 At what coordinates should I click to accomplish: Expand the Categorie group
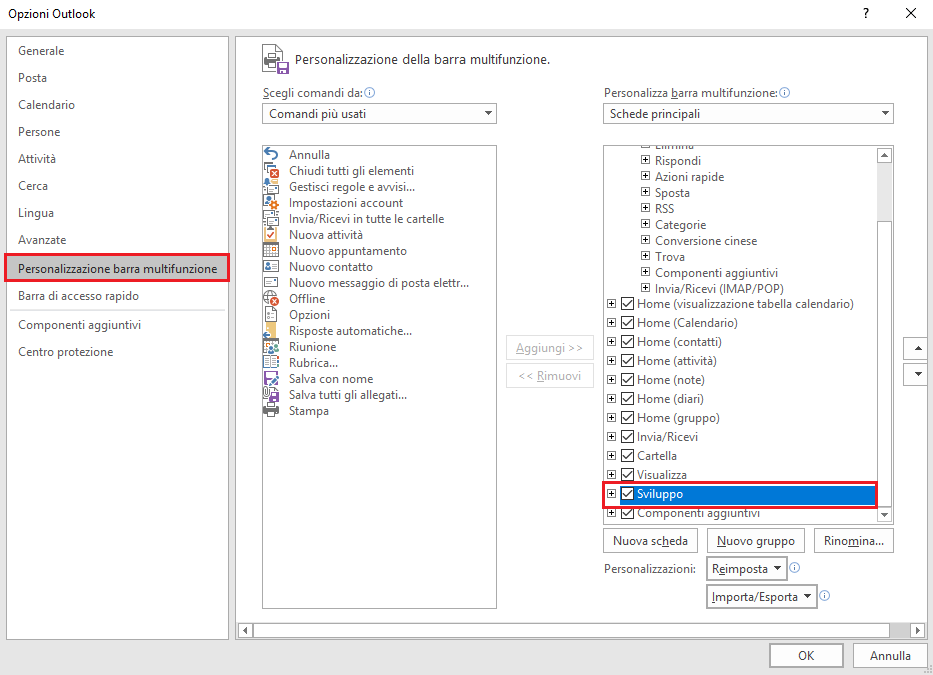645,224
